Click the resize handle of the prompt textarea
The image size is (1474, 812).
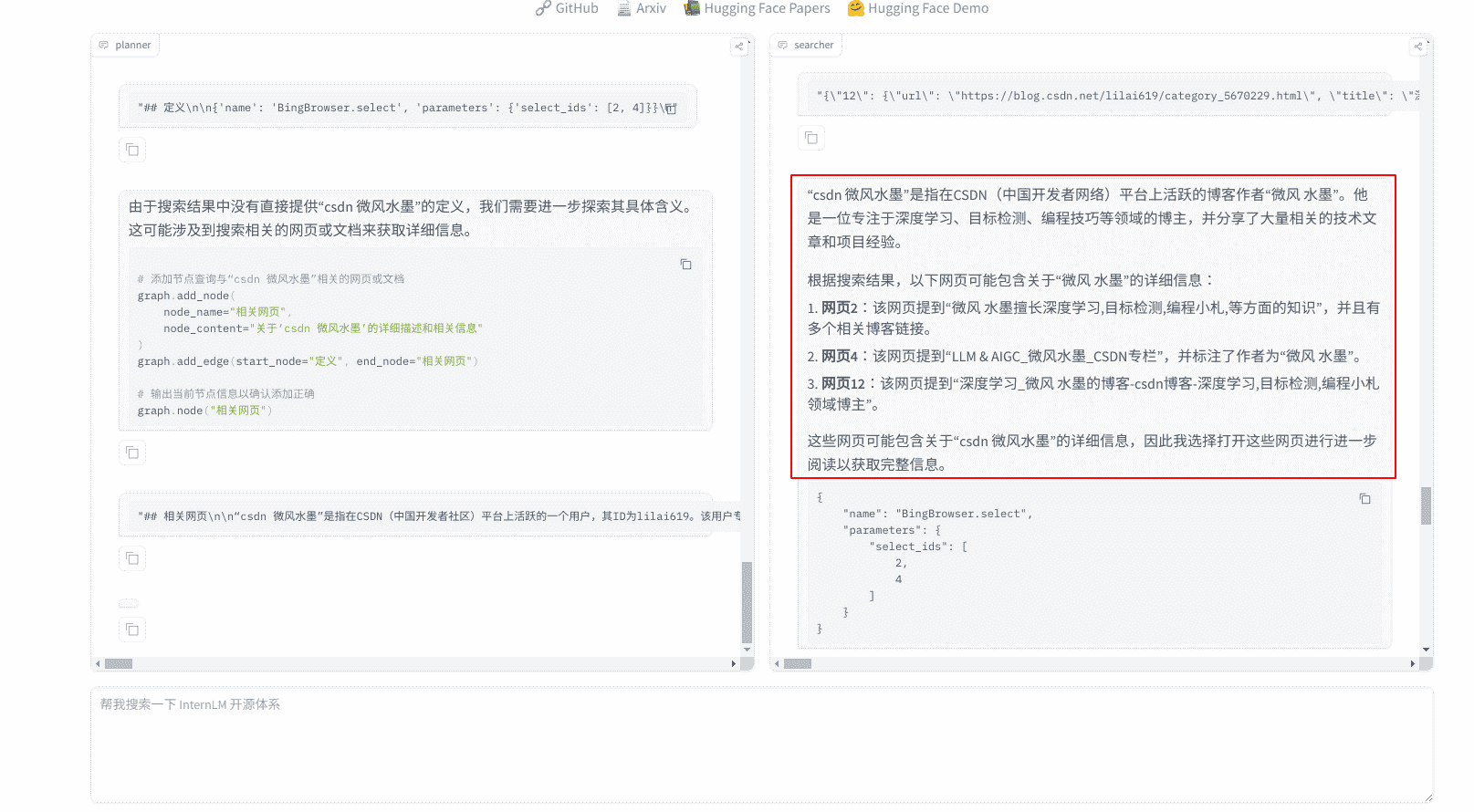tap(1427, 797)
